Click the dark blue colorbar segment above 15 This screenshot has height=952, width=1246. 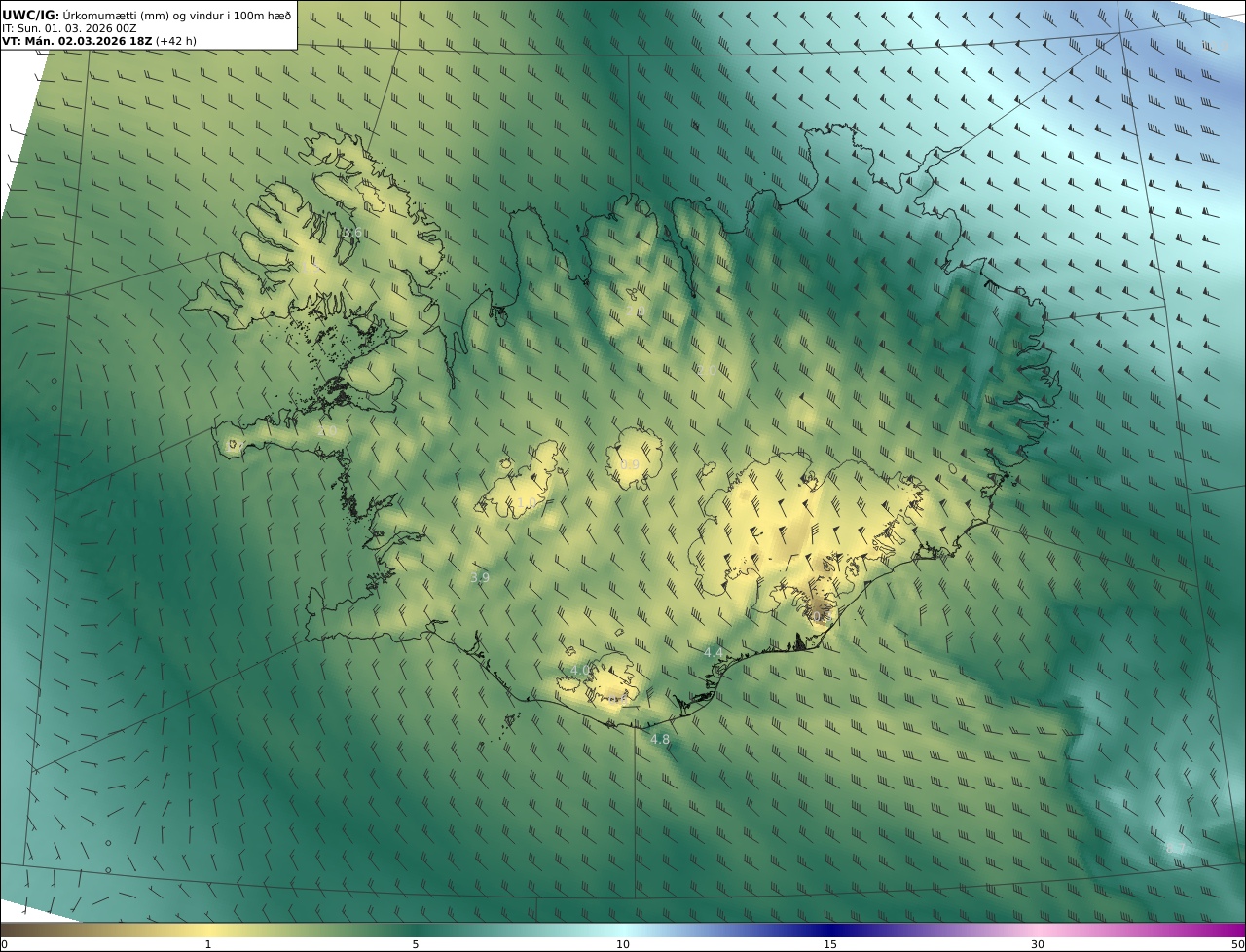pyautogui.click(x=830, y=930)
